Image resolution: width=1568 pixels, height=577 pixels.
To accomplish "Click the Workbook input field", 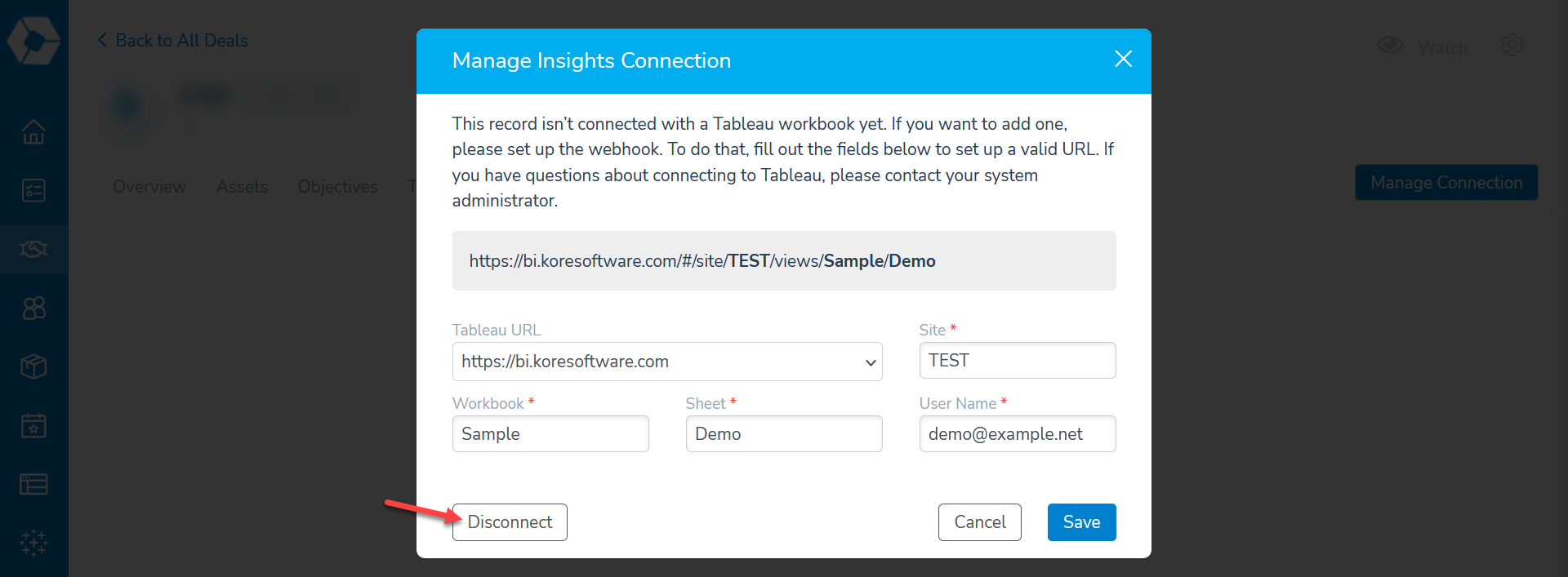I will tap(550, 434).
